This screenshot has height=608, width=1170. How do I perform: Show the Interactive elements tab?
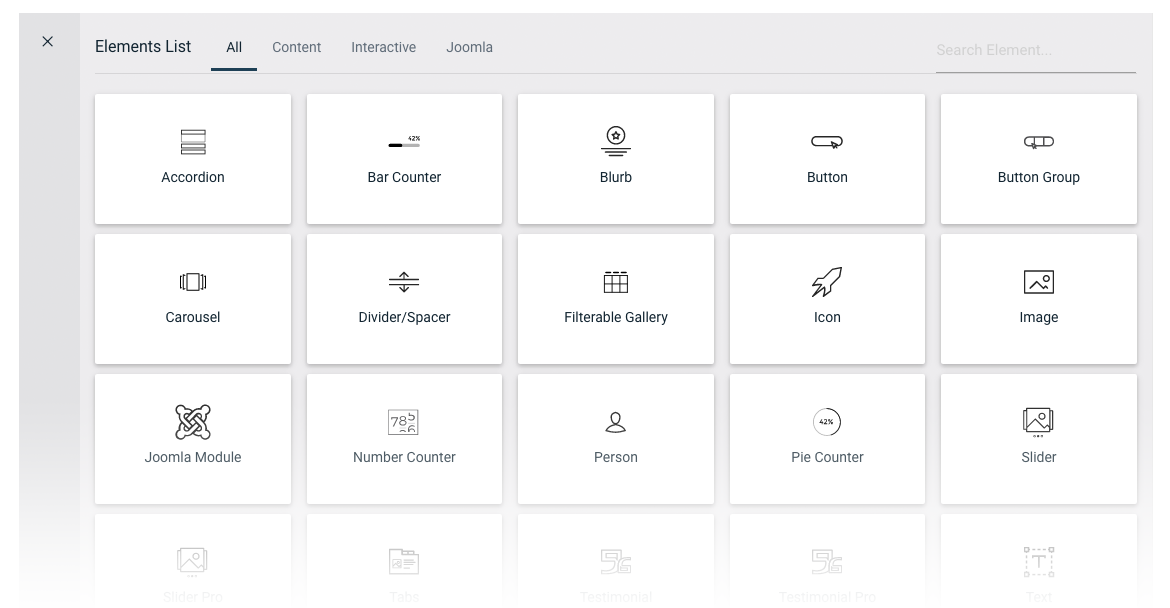(x=384, y=47)
